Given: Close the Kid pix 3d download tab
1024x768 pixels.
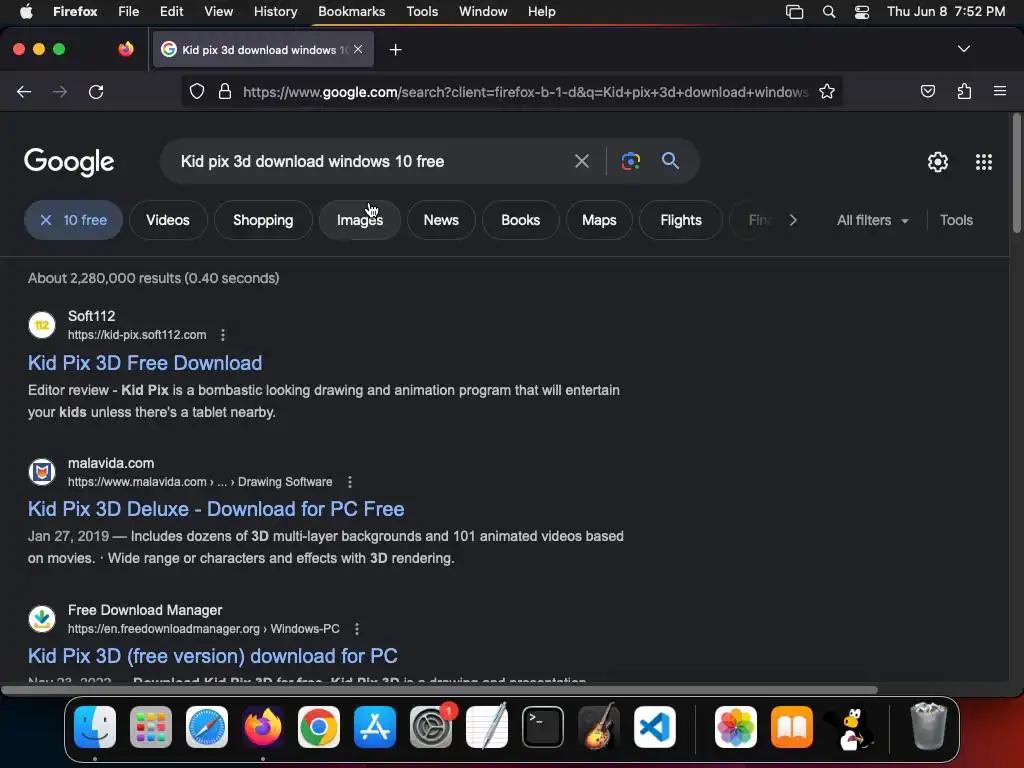Looking at the screenshot, I should (x=358, y=49).
